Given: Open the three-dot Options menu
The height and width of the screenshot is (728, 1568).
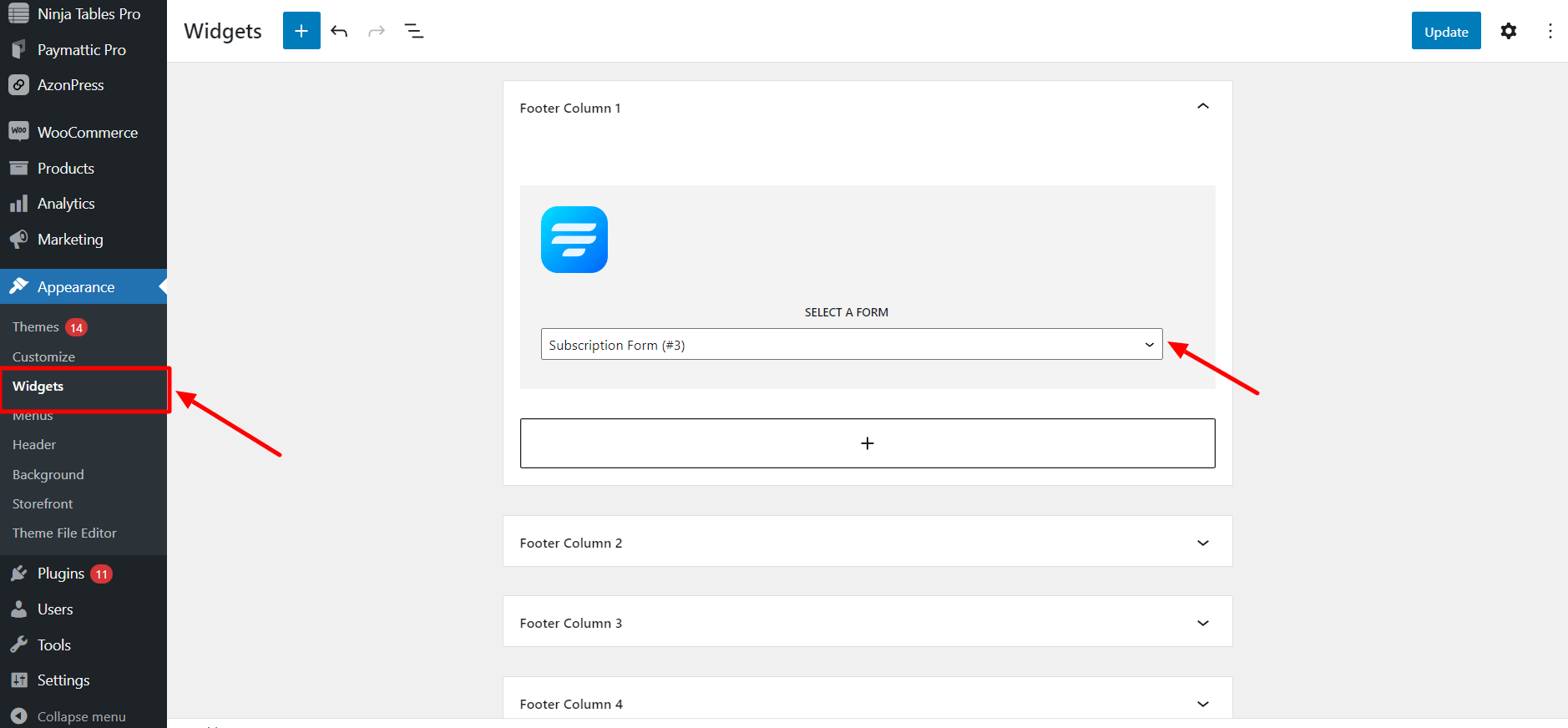Looking at the screenshot, I should click(x=1550, y=31).
